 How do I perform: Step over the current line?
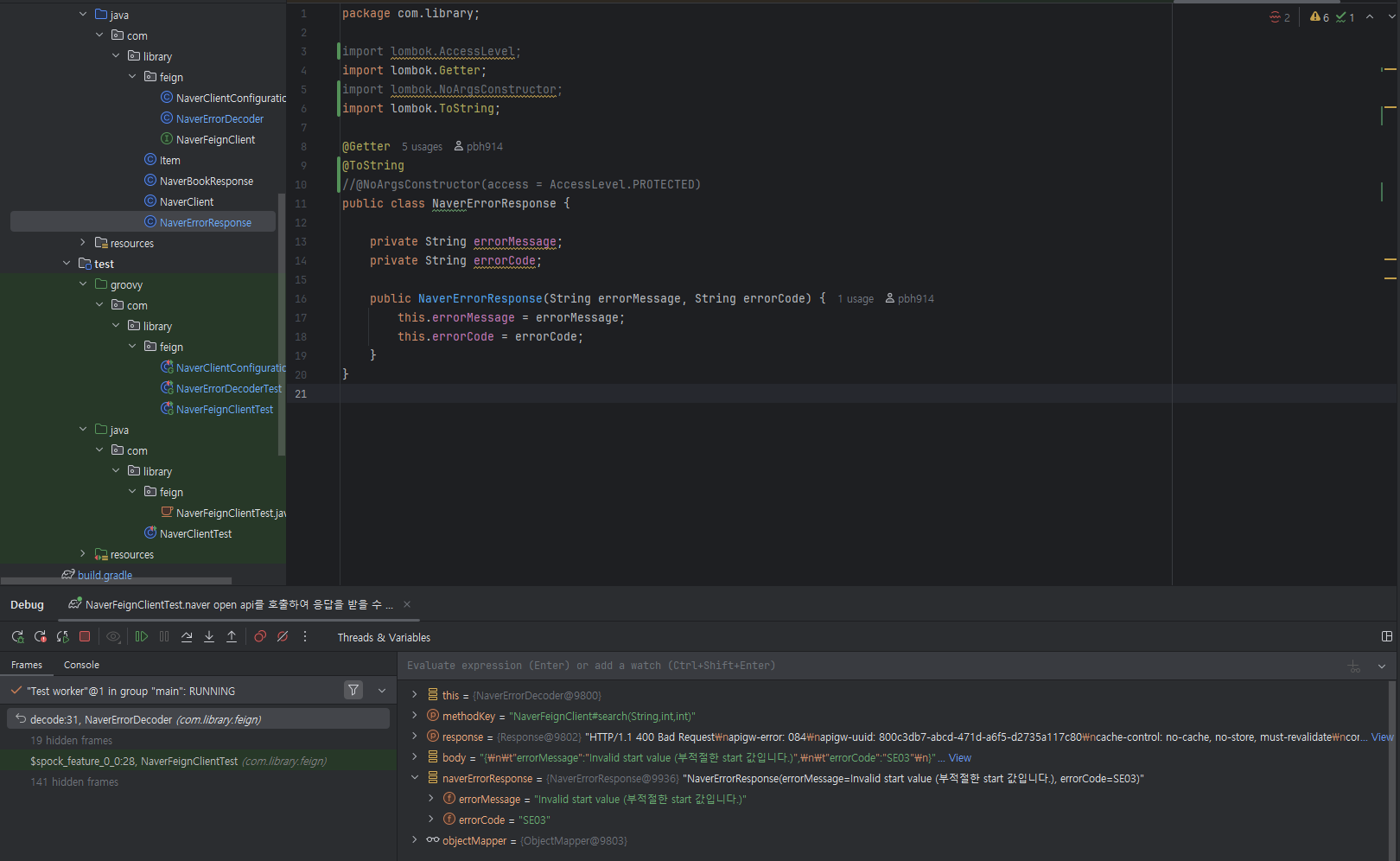[187, 637]
